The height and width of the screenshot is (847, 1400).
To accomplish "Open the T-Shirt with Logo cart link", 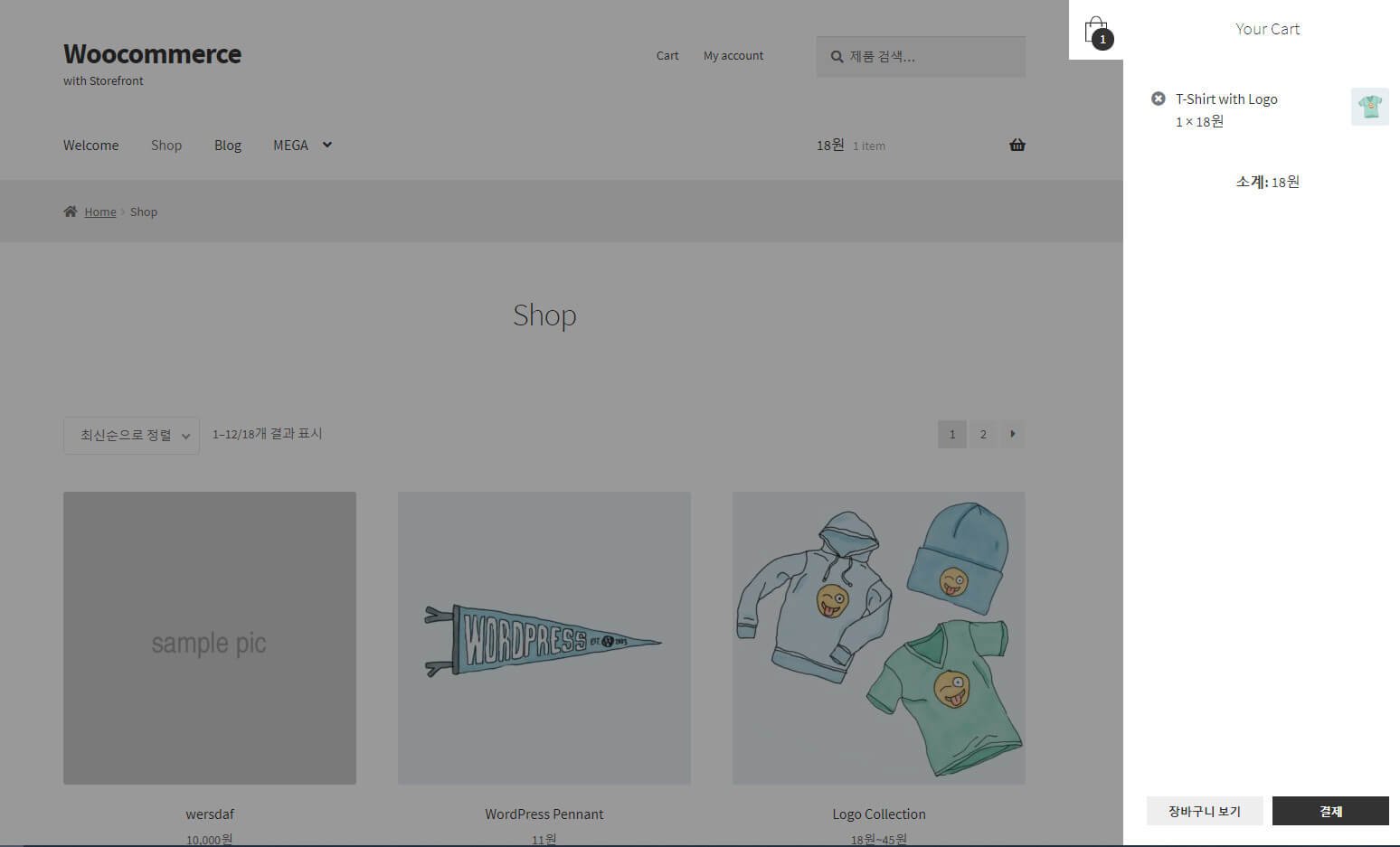I will pos(1226,99).
